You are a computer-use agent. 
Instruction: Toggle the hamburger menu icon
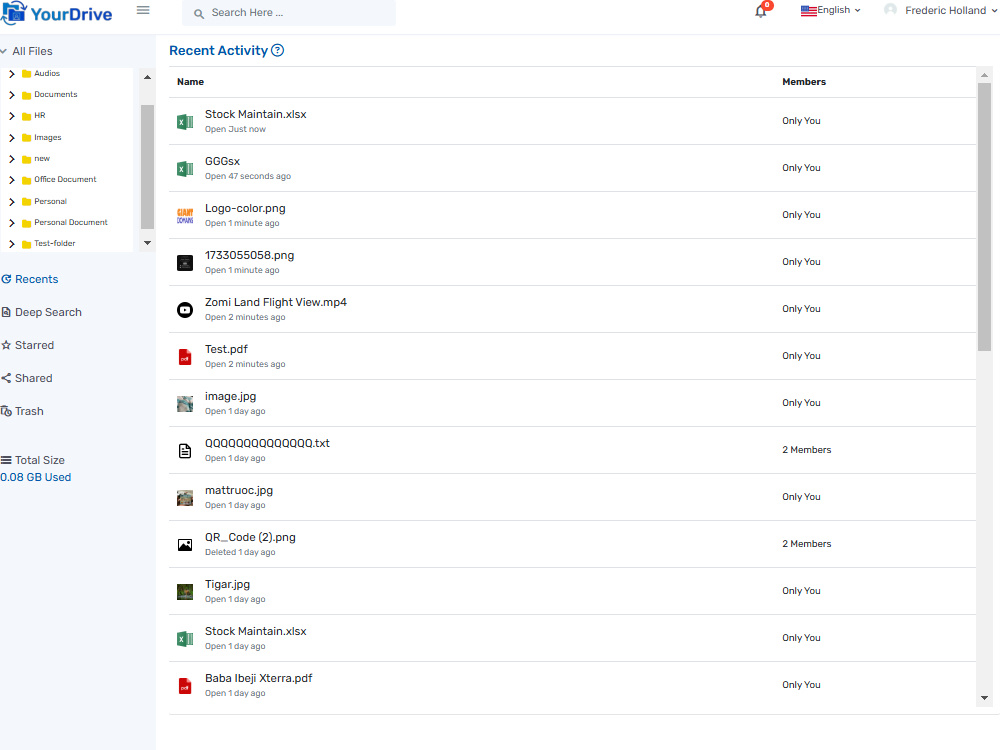click(143, 10)
